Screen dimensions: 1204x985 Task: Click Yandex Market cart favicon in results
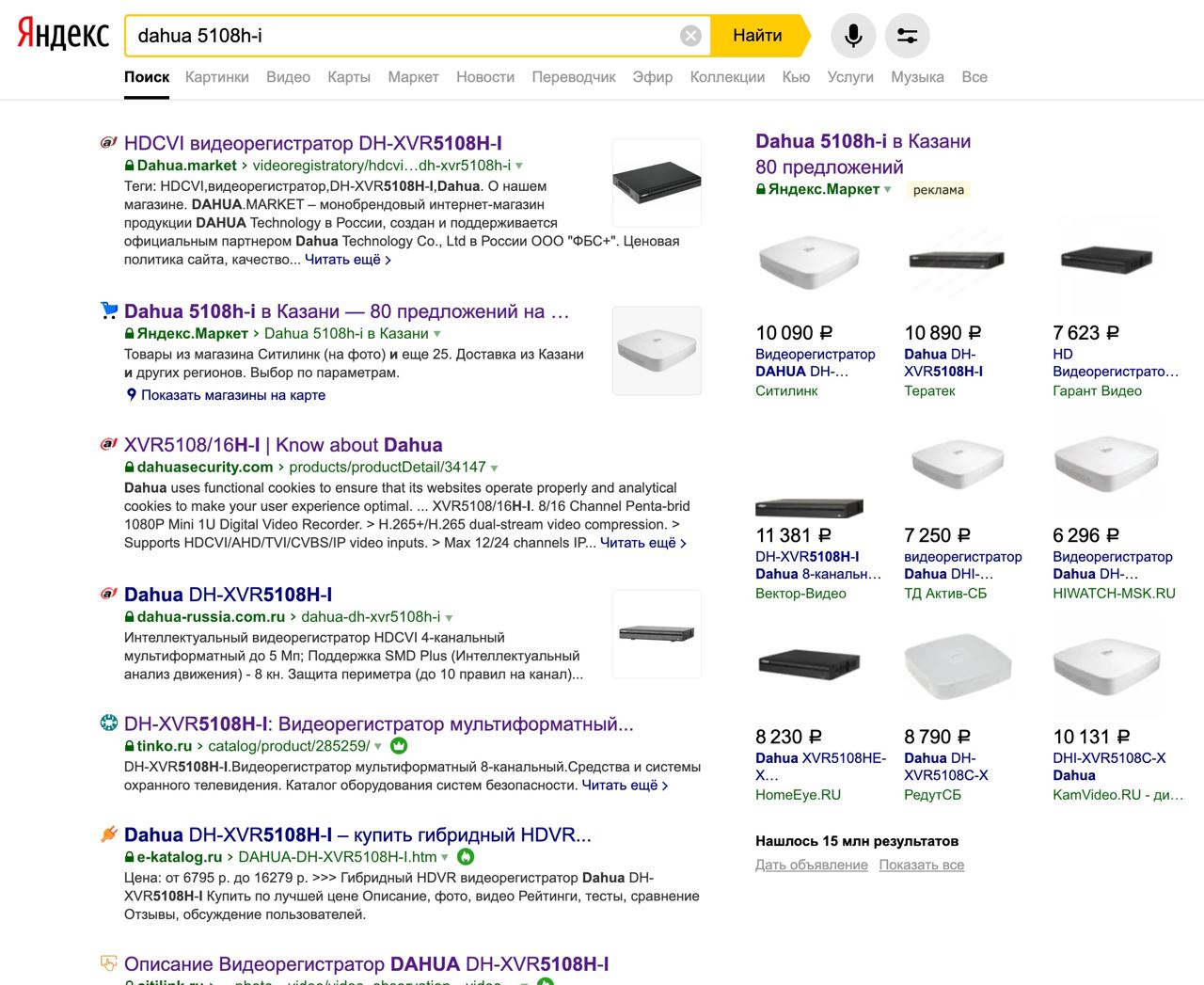coord(109,310)
